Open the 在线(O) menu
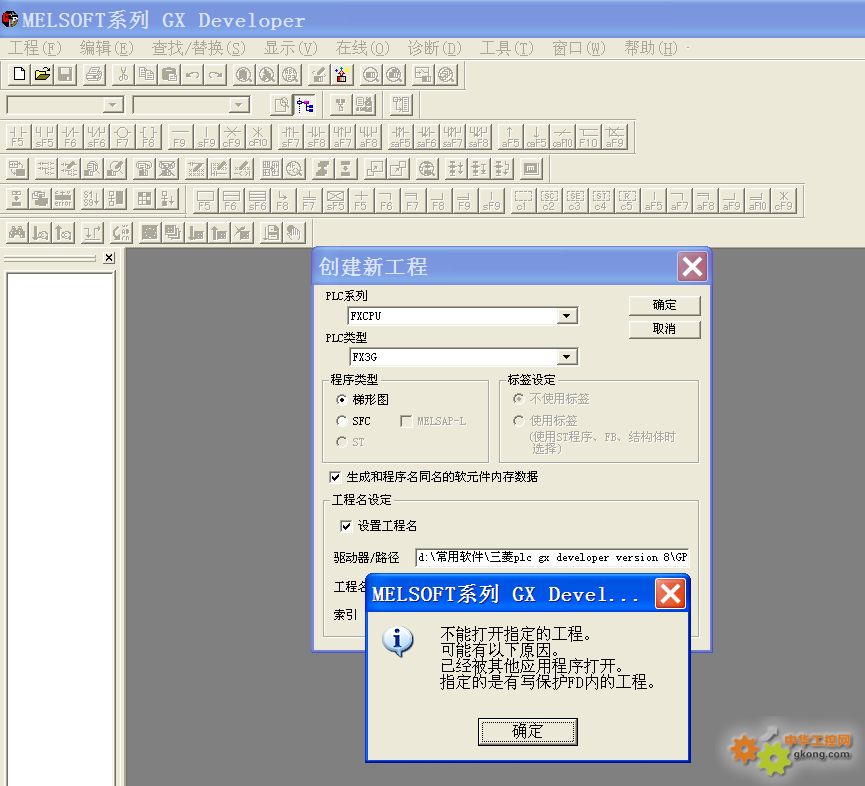This screenshot has width=865, height=786. click(x=362, y=49)
